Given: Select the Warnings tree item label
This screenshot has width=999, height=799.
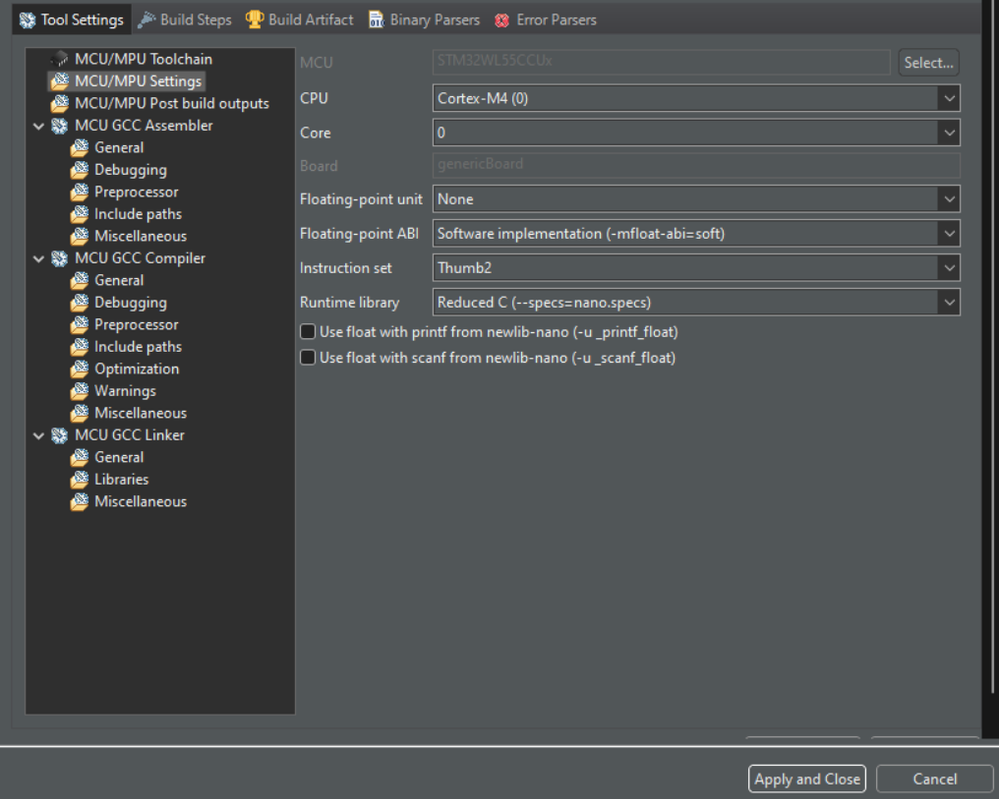Looking at the screenshot, I should tap(126, 391).
